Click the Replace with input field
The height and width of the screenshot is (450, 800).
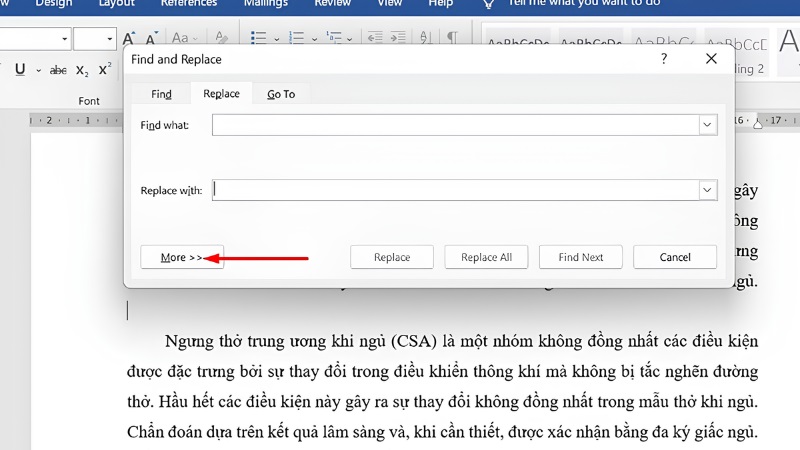456,190
